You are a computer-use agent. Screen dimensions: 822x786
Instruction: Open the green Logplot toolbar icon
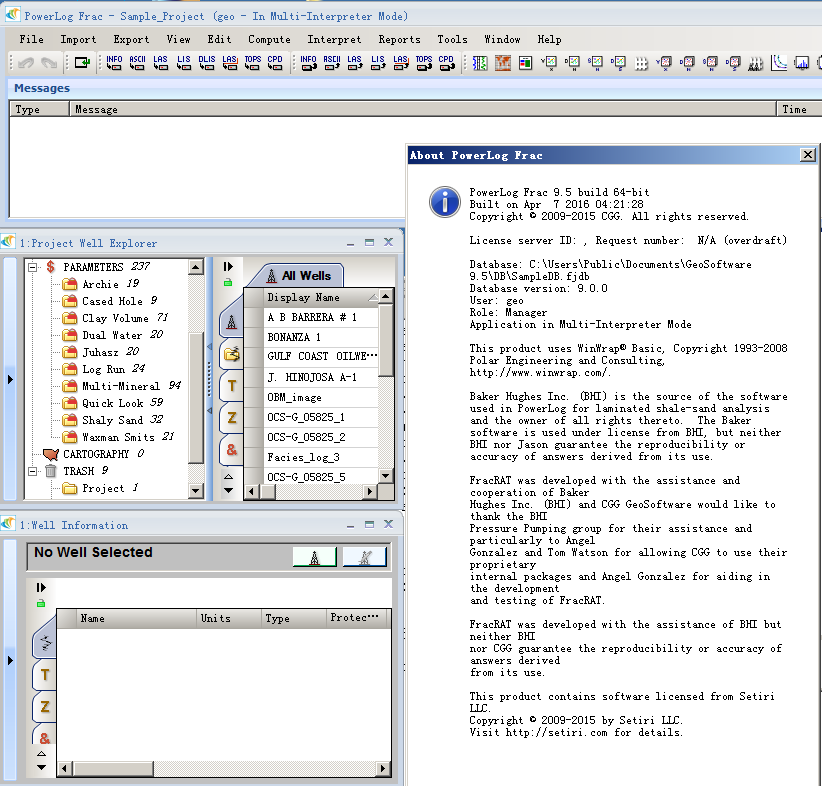(480, 63)
